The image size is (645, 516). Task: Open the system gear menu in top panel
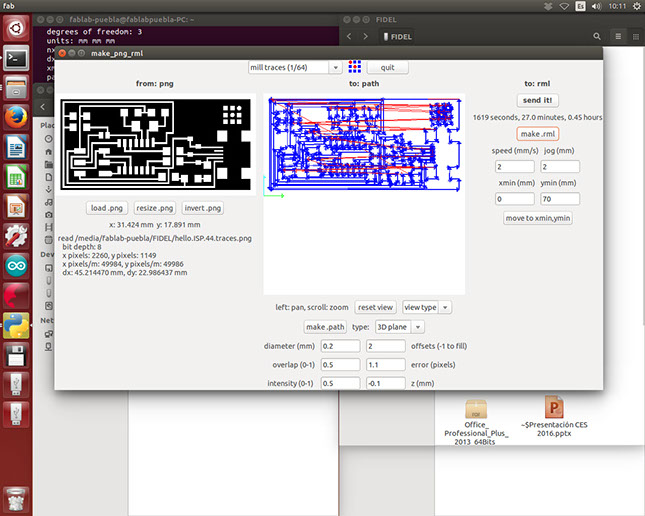(636, 6)
